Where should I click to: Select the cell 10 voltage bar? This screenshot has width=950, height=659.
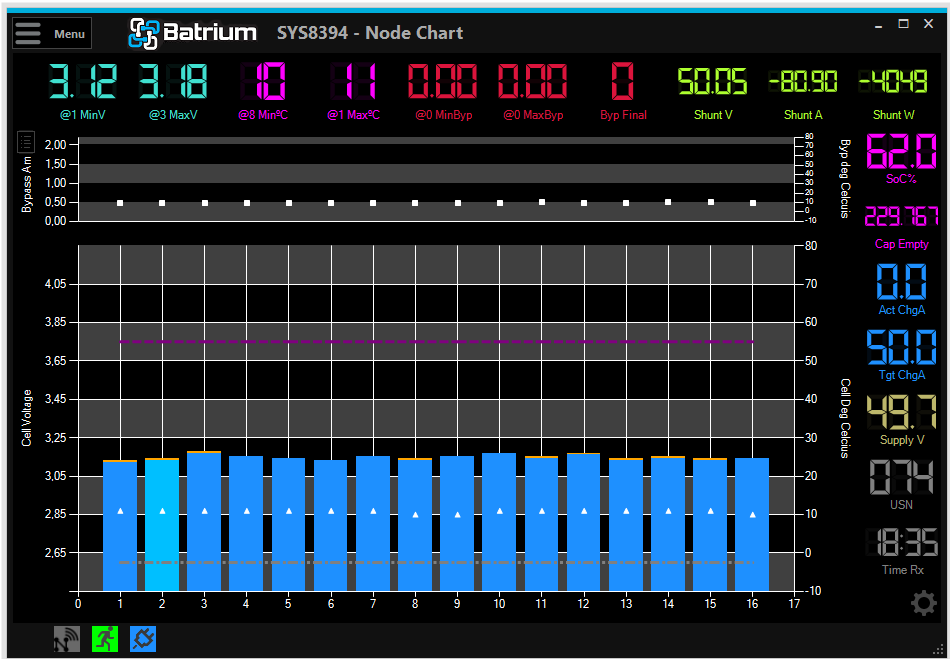tap(499, 521)
